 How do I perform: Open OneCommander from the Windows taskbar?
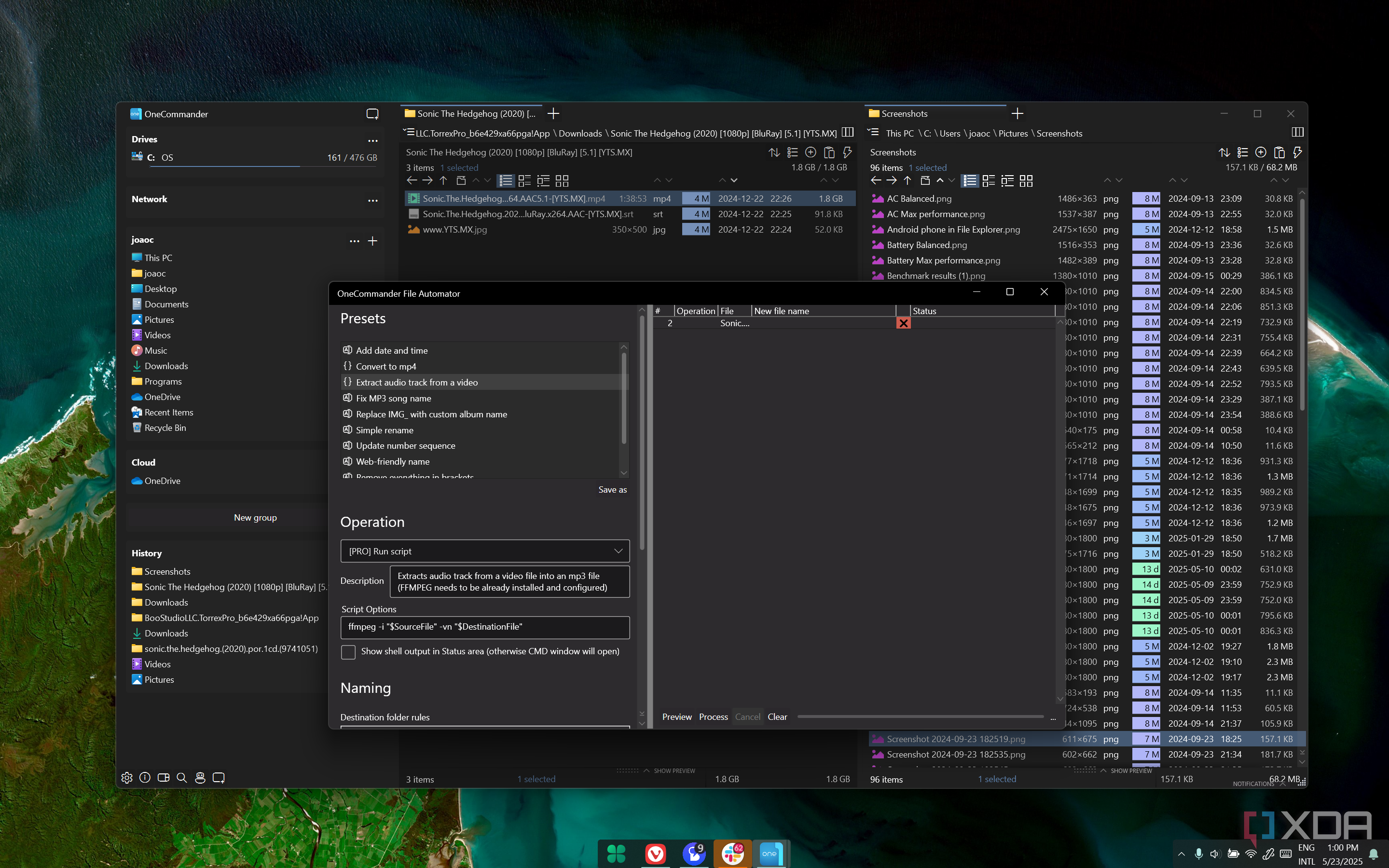770,854
